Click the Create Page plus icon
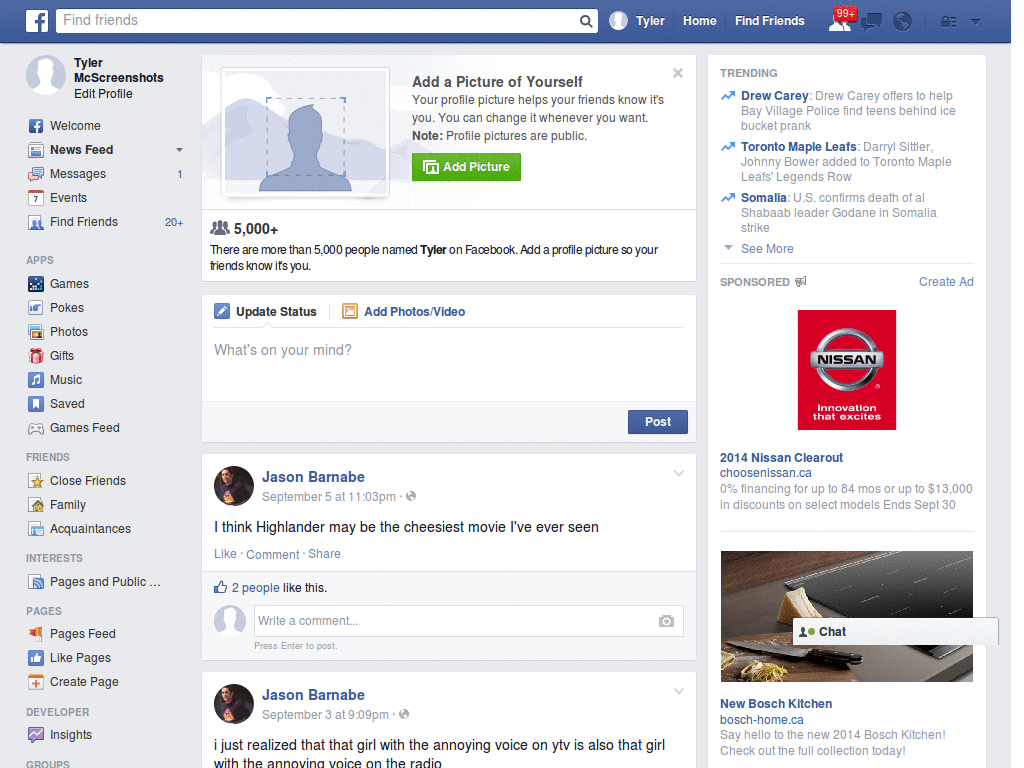This screenshot has width=1024, height=768. coord(36,682)
